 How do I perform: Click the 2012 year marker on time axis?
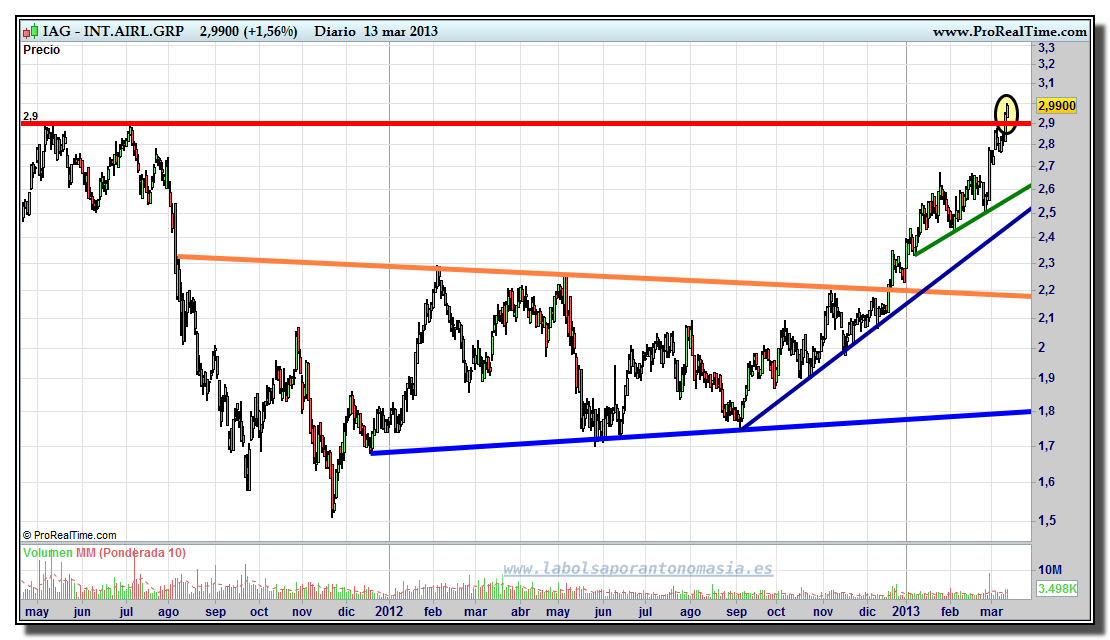click(386, 611)
